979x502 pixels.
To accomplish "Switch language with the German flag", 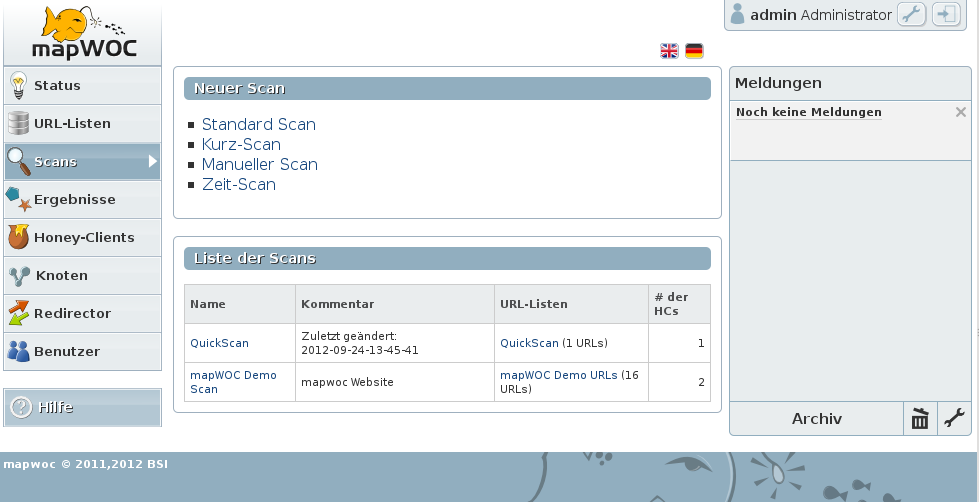I will pos(694,51).
